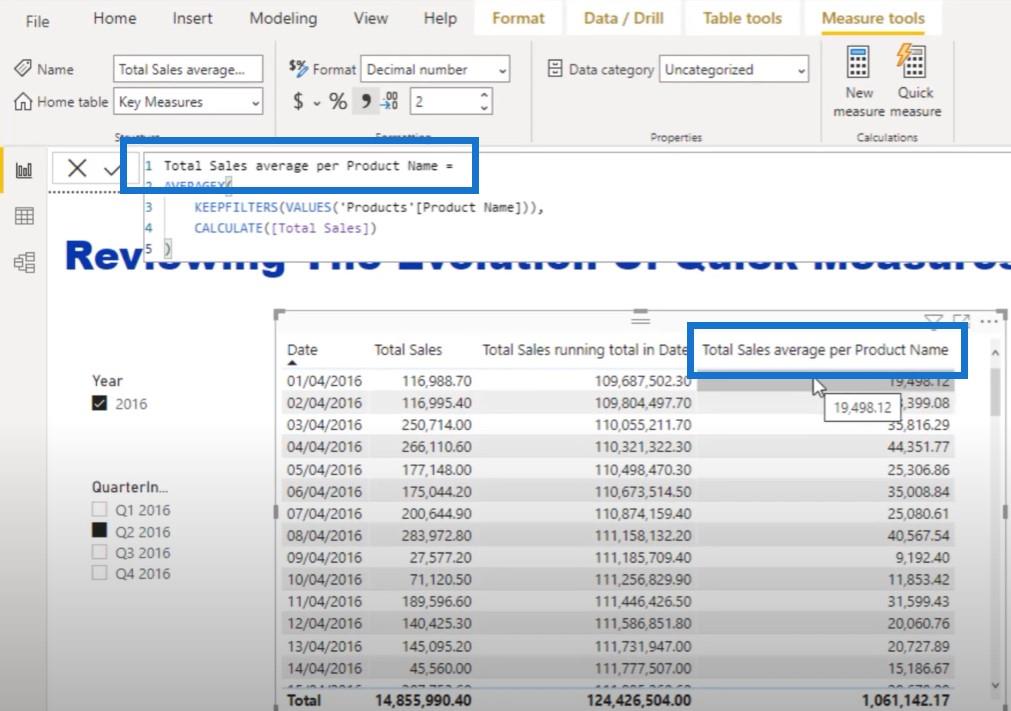Toggle thousands separator comma icon
The image size is (1011, 711).
coord(366,101)
